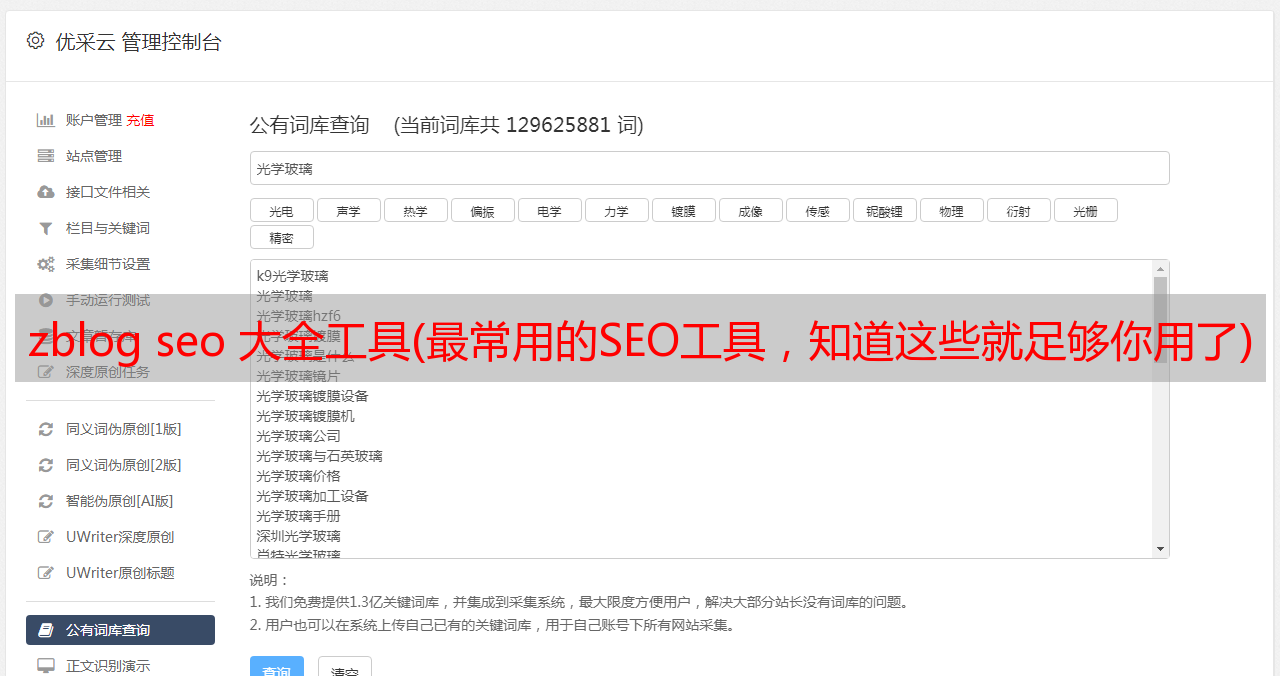The height and width of the screenshot is (676, 1280).
Task: Click the play icon for 手动运行测试
Action: pyautogui.click(x=46, y=300)
